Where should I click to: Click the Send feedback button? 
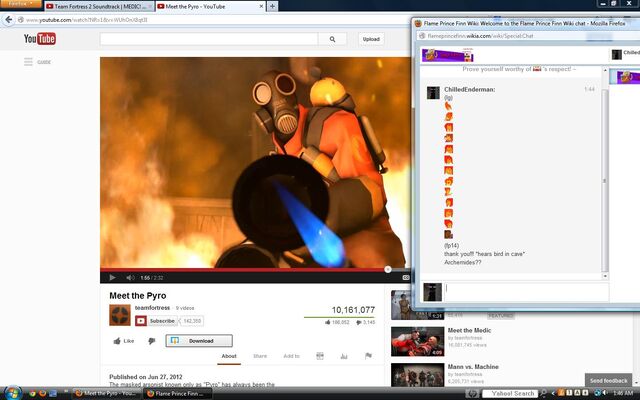[609, 380]
